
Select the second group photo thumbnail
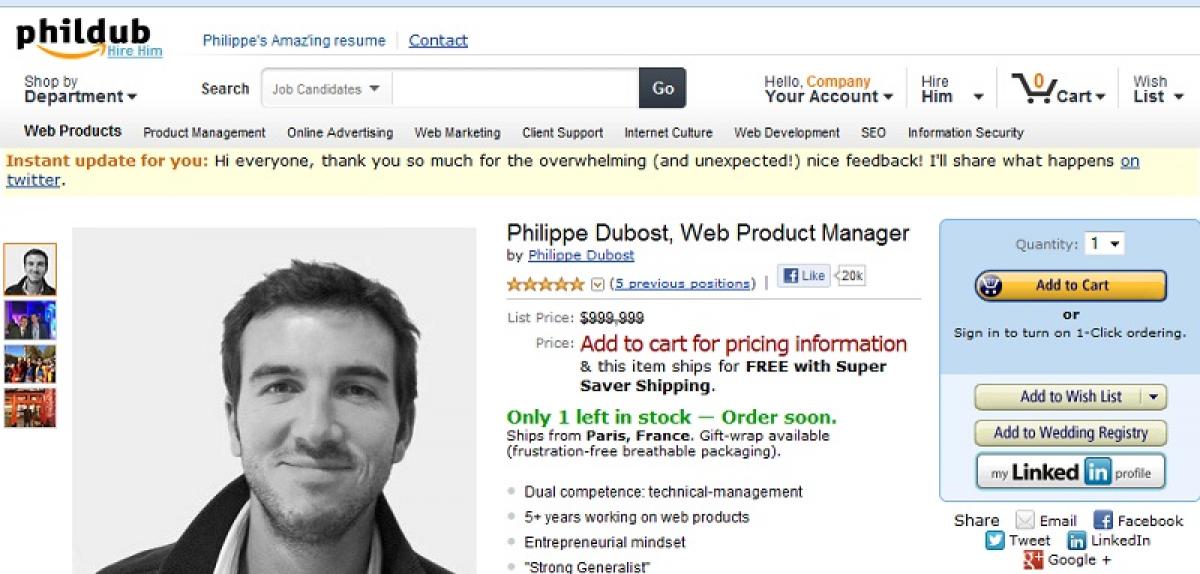[30, 364]
